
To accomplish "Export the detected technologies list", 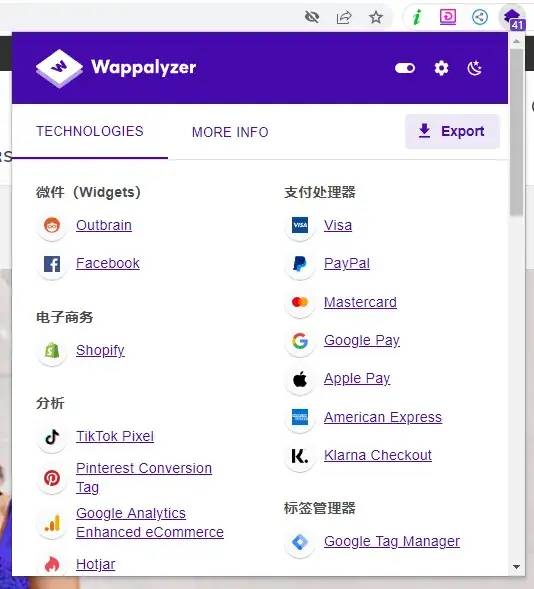I will pos(452,131).
